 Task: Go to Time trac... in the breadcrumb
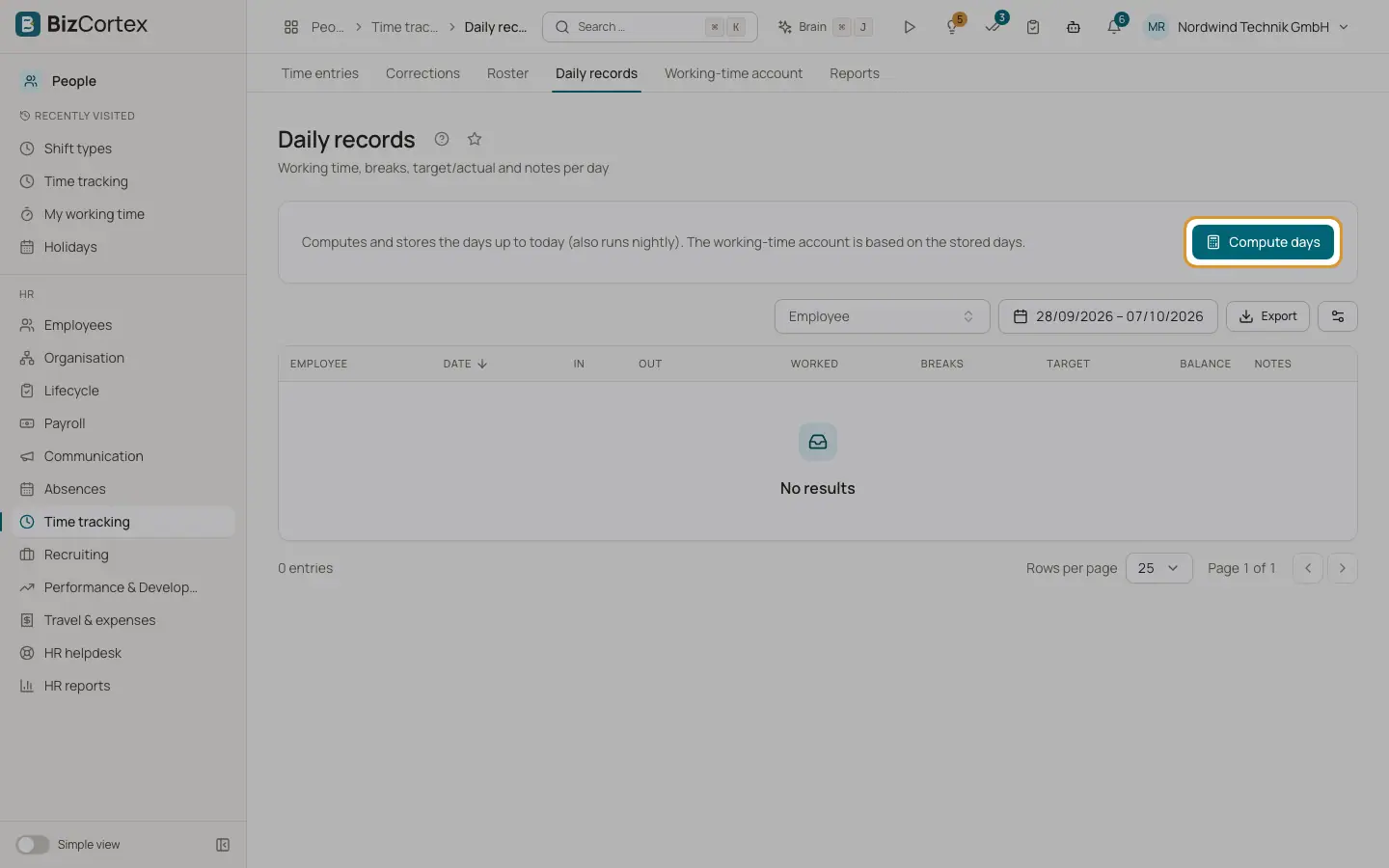(404, 27)
